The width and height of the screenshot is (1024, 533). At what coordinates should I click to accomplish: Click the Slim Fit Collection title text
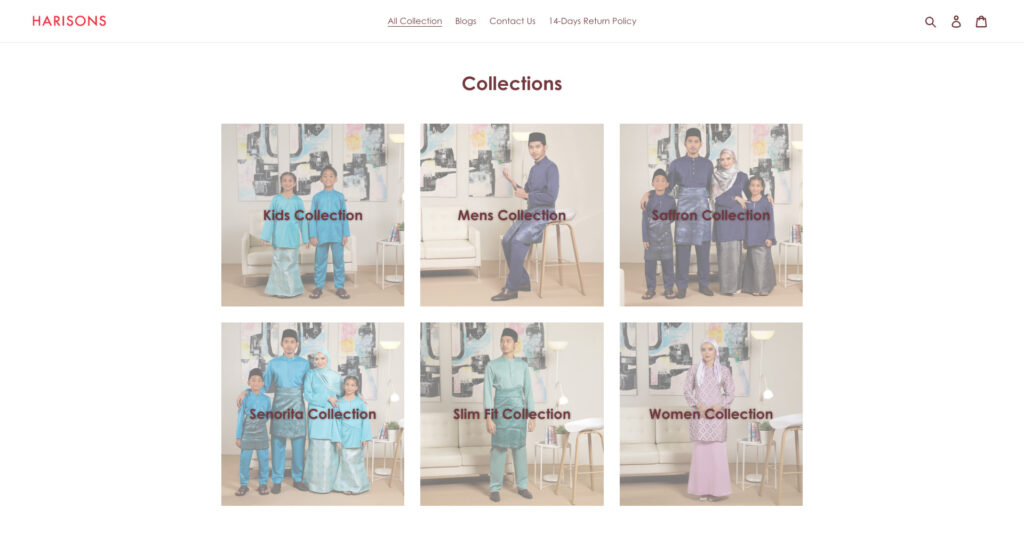click(x=512, y=414)
